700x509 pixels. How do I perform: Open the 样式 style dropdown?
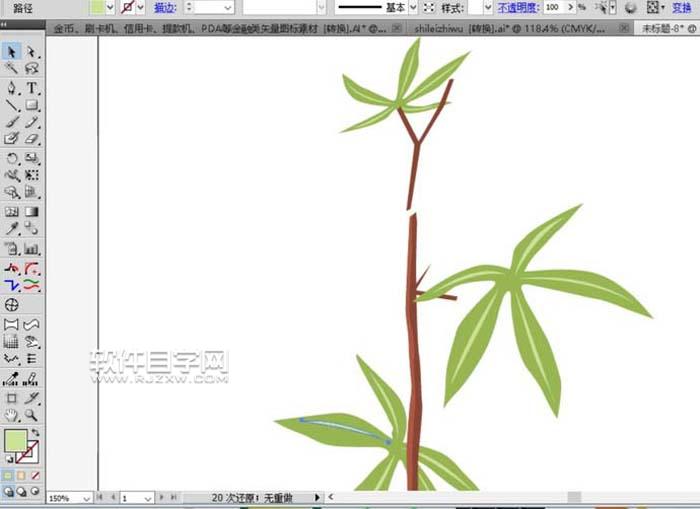[488, 7]
